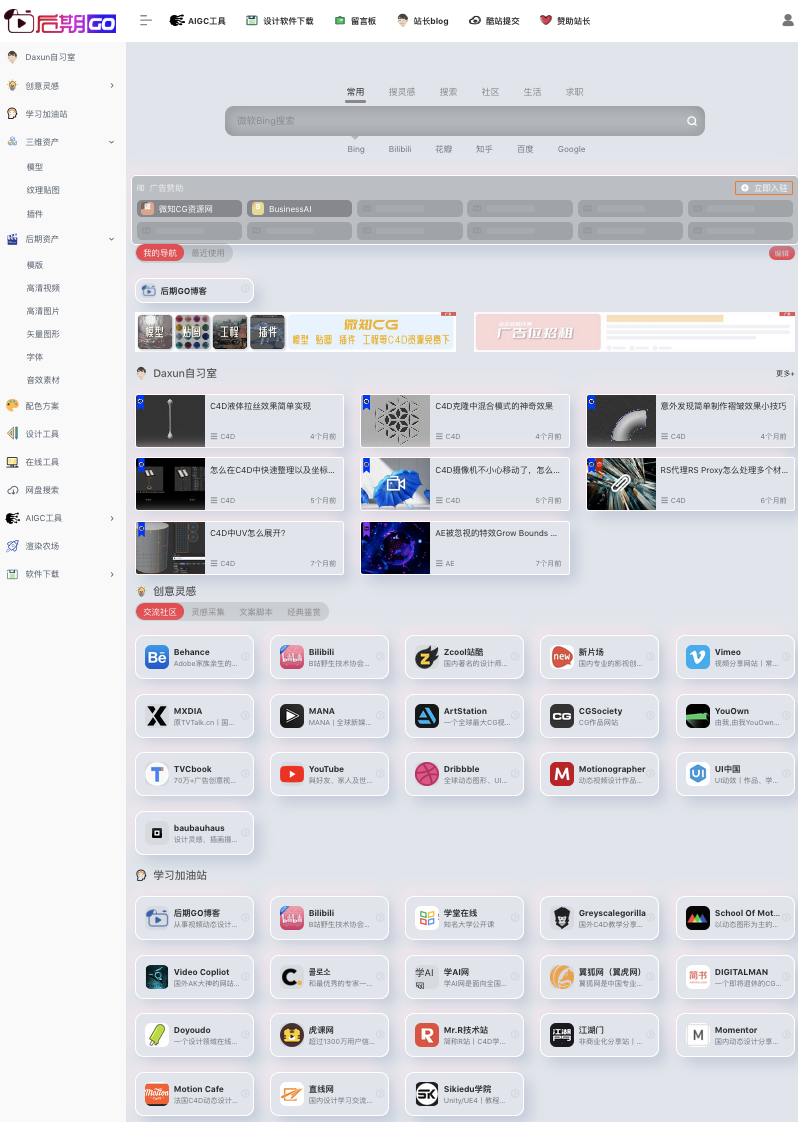Expand 创意灵感 sidebar arrow

[x=112, y=86]
